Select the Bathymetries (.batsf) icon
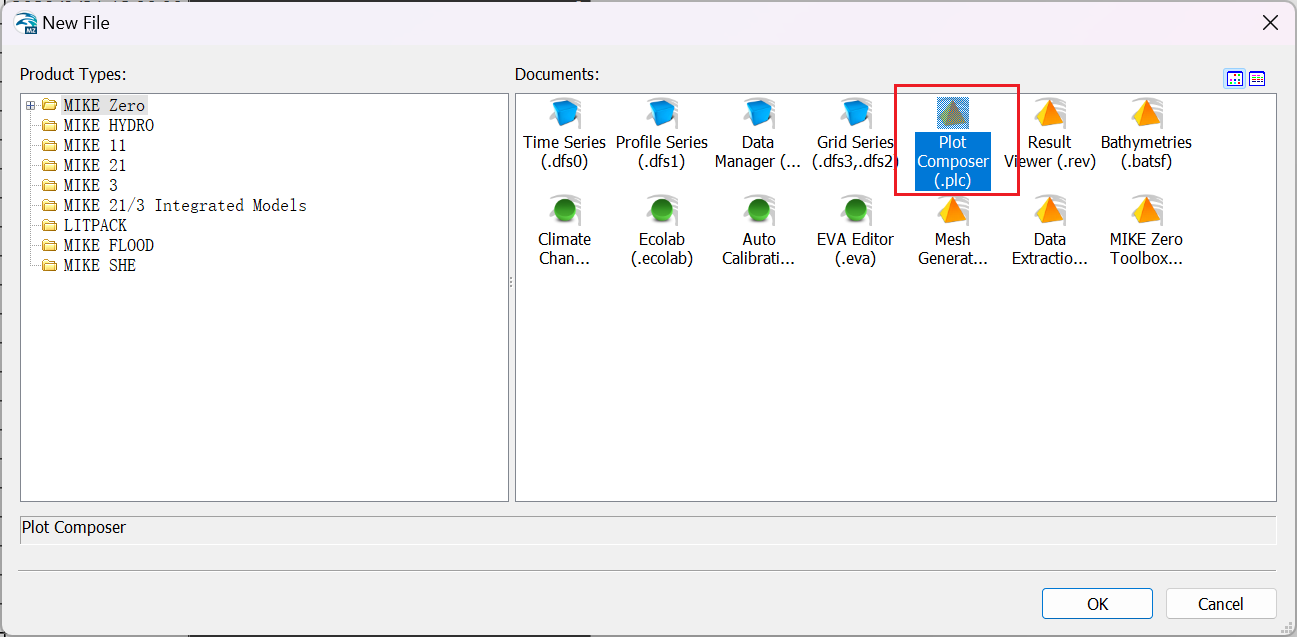Screen dimensions: 1297x637 click(1146, 113)
